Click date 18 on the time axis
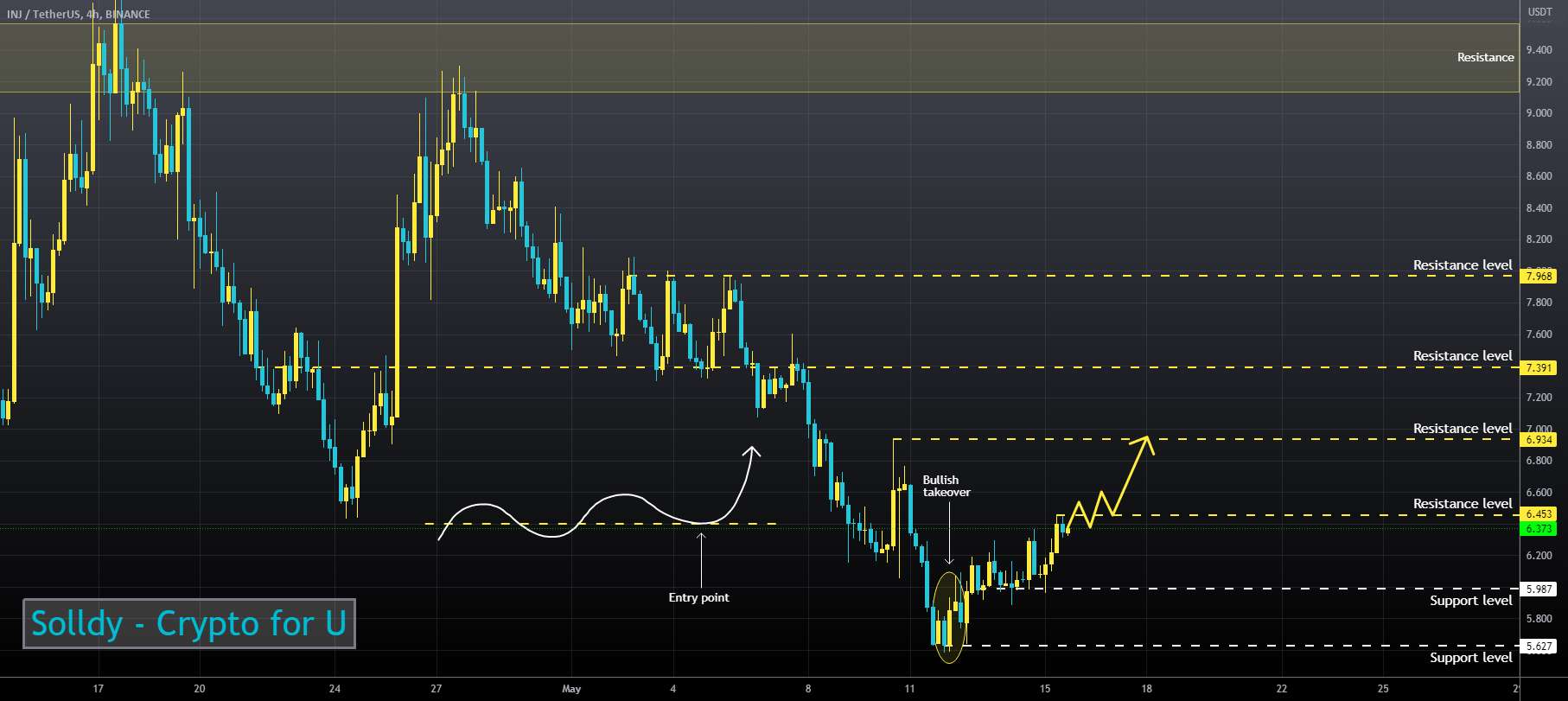The height and width of the screenshot is (701, 1568). tap(1146, 689)
